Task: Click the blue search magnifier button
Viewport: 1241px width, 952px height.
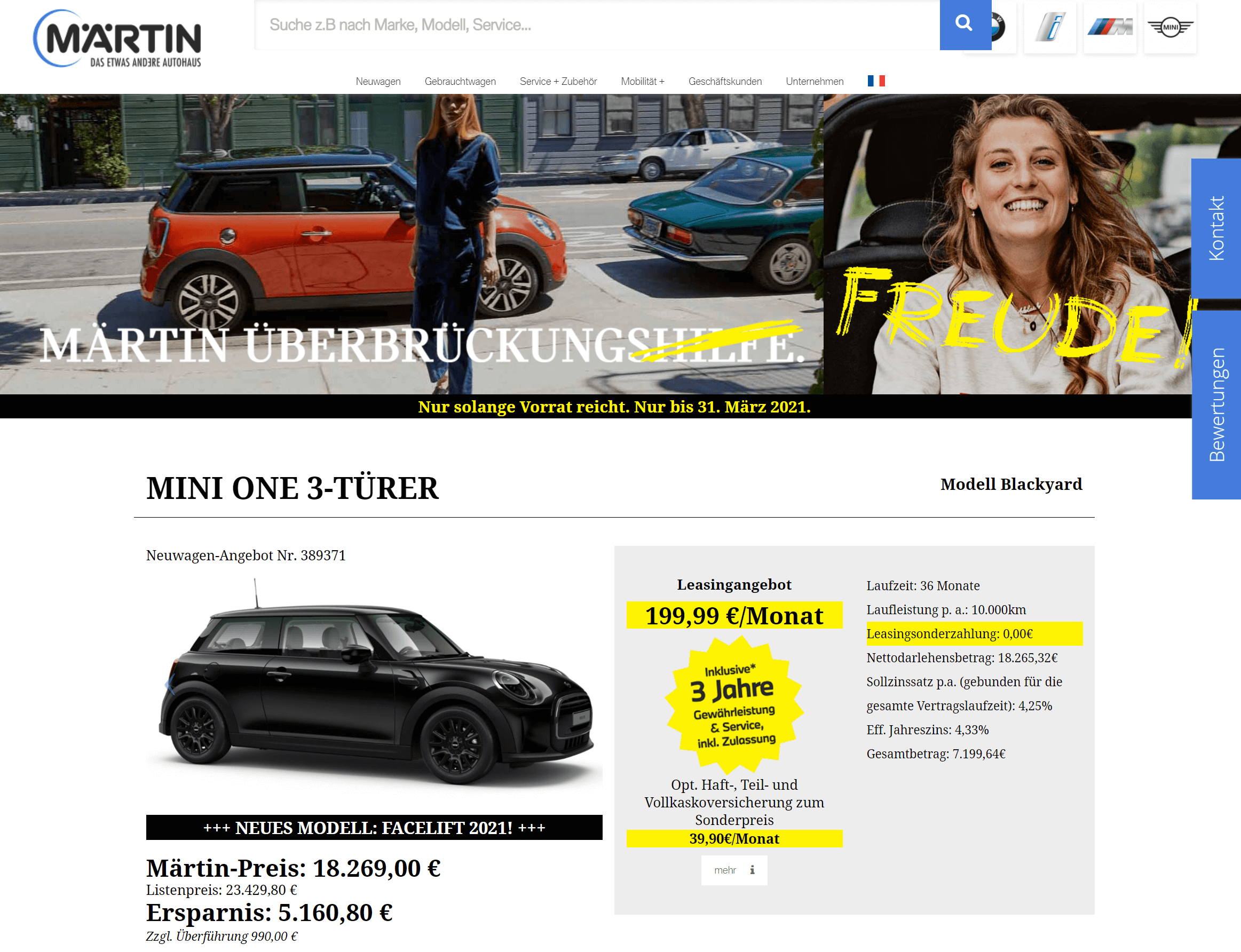Action: click(965, 25)
